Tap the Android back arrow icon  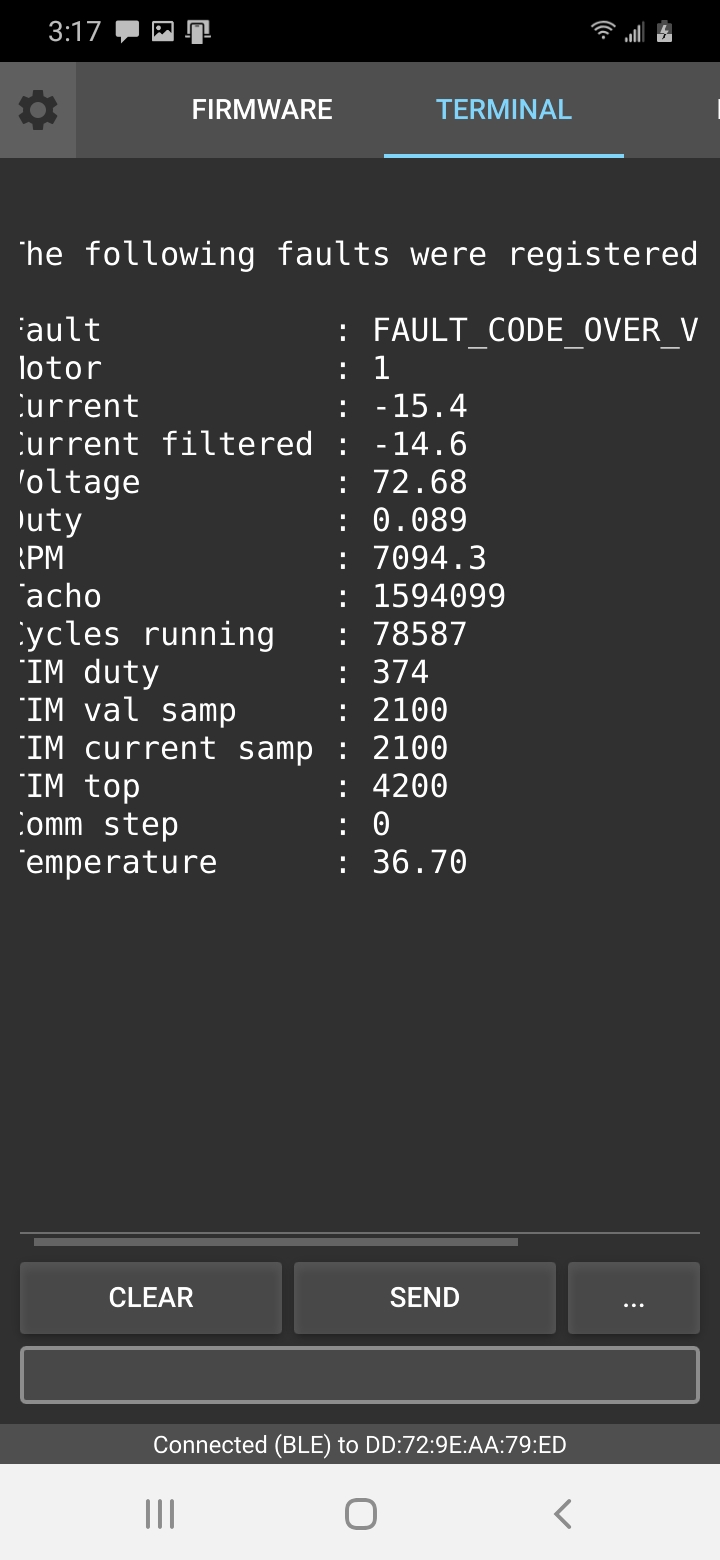point(562,1513)
